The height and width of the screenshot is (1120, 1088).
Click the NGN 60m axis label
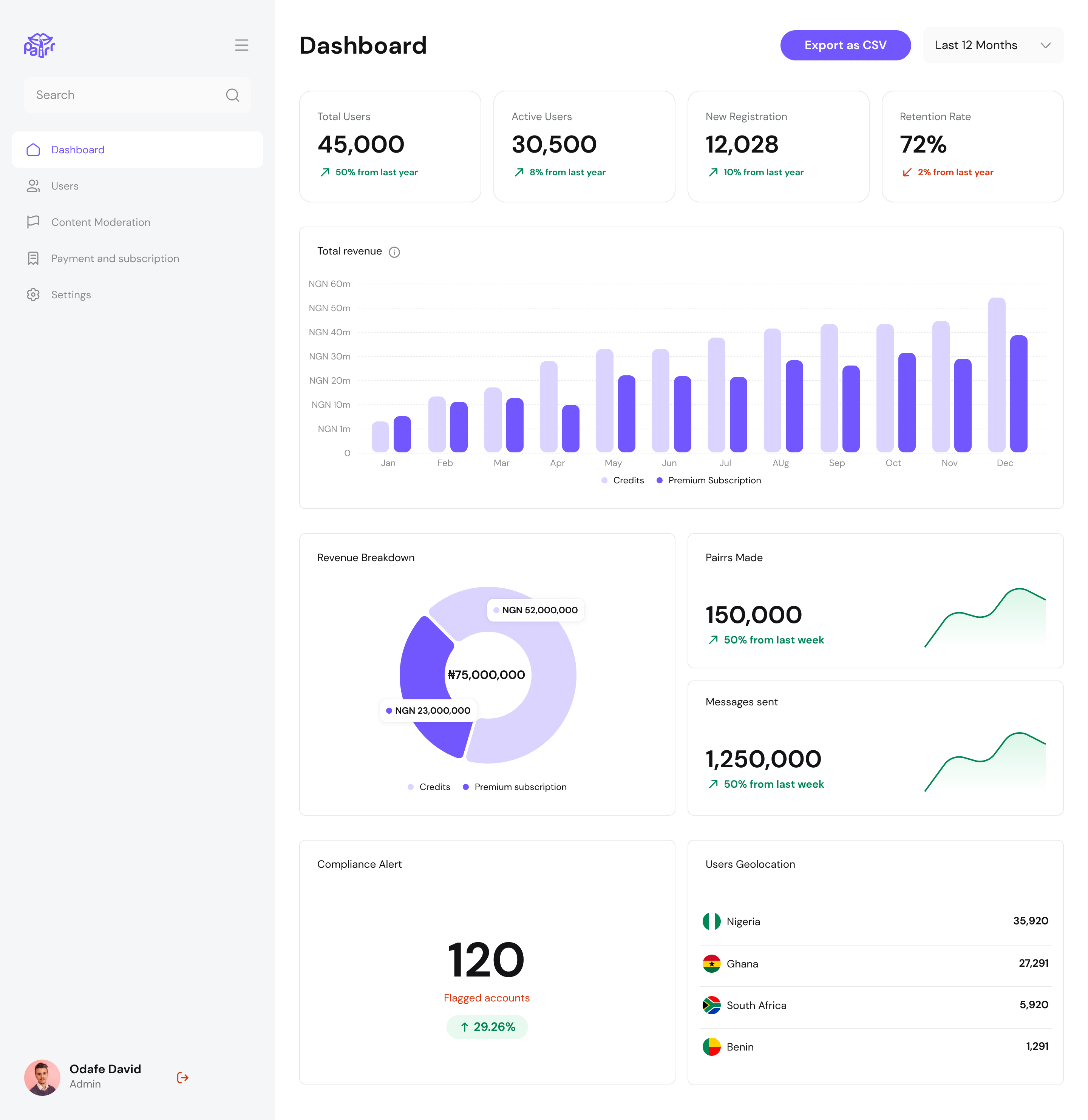click(x=329, y=284)
